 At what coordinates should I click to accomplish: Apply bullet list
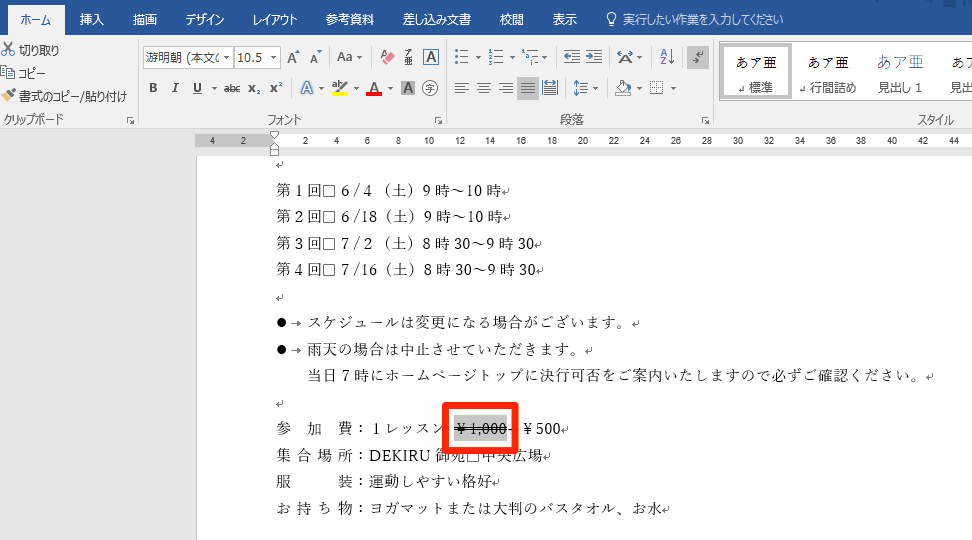[x=461, y=58]
